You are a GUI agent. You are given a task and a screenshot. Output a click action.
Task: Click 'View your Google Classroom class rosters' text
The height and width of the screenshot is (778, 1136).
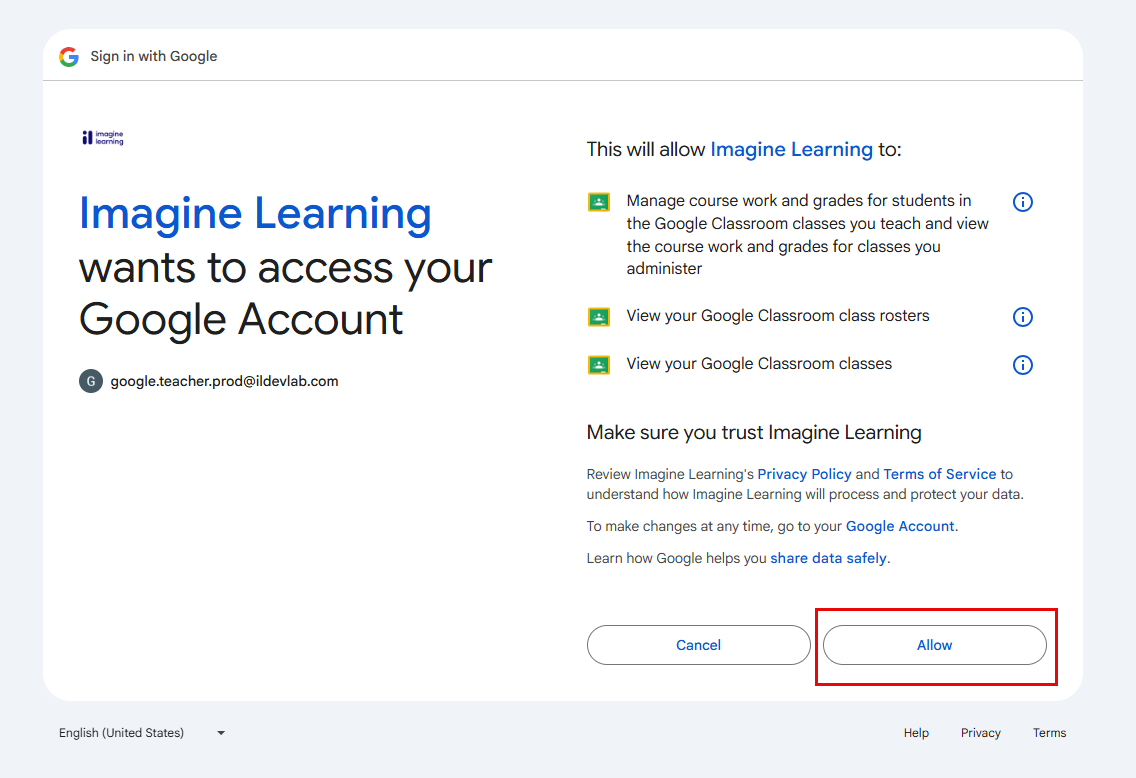pyautogui.click(x=777, y=316)
